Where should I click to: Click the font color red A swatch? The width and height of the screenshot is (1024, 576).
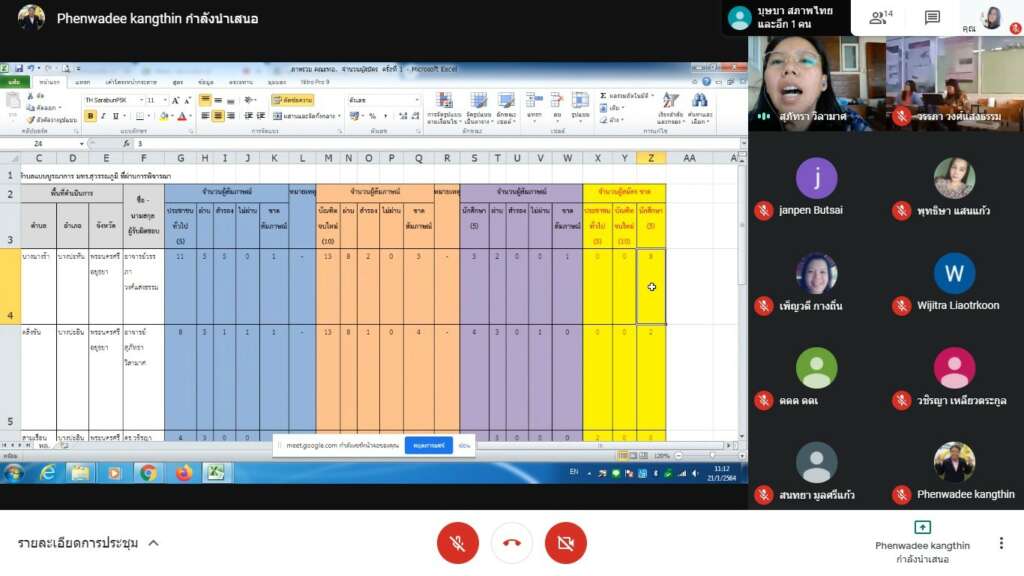182,116
